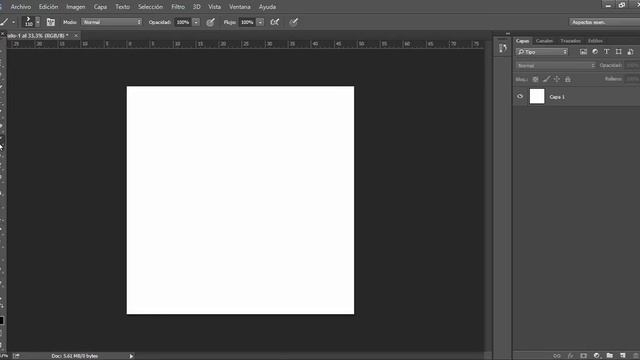
Task: Click the Flujo 100% value field
Action: [247, 22]
